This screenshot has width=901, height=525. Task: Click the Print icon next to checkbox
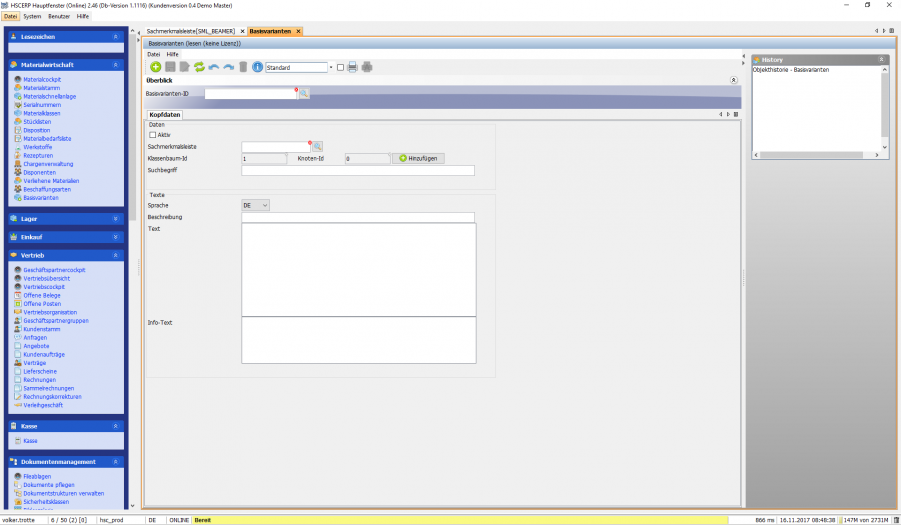coord(352,67)
